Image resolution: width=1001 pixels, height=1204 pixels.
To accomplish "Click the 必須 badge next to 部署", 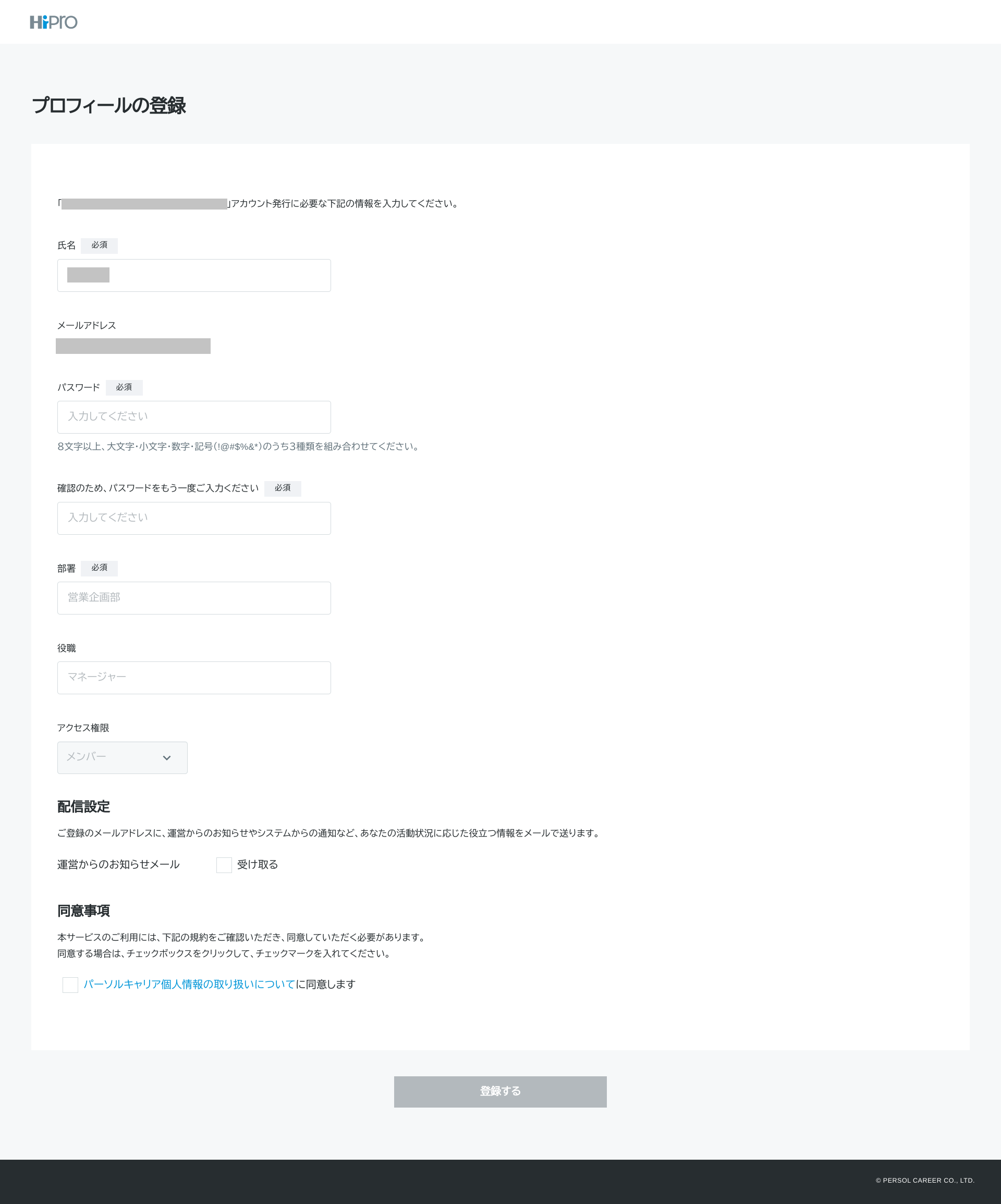I will point(99,568).
